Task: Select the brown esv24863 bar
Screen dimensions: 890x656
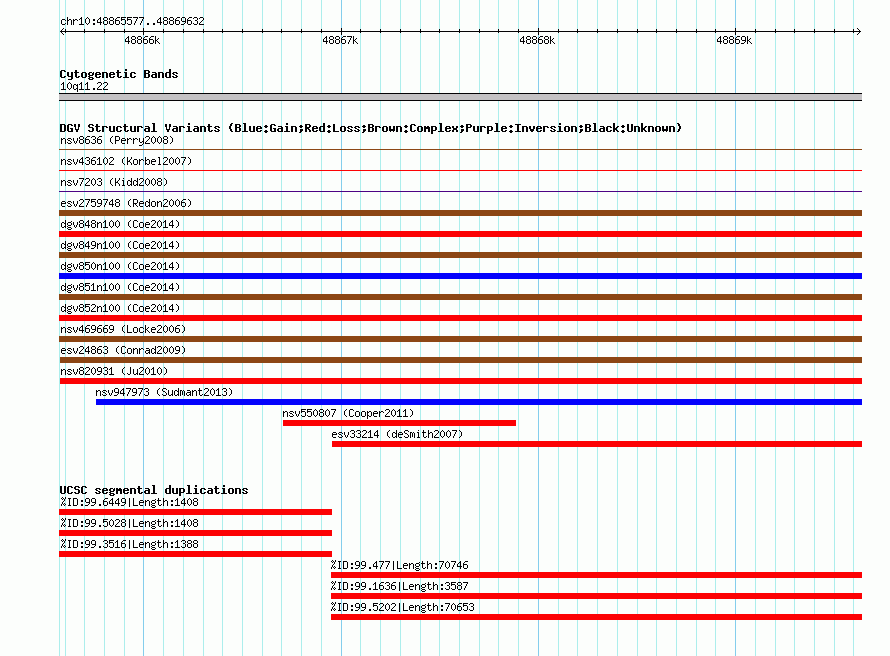Action: (460, 360)
